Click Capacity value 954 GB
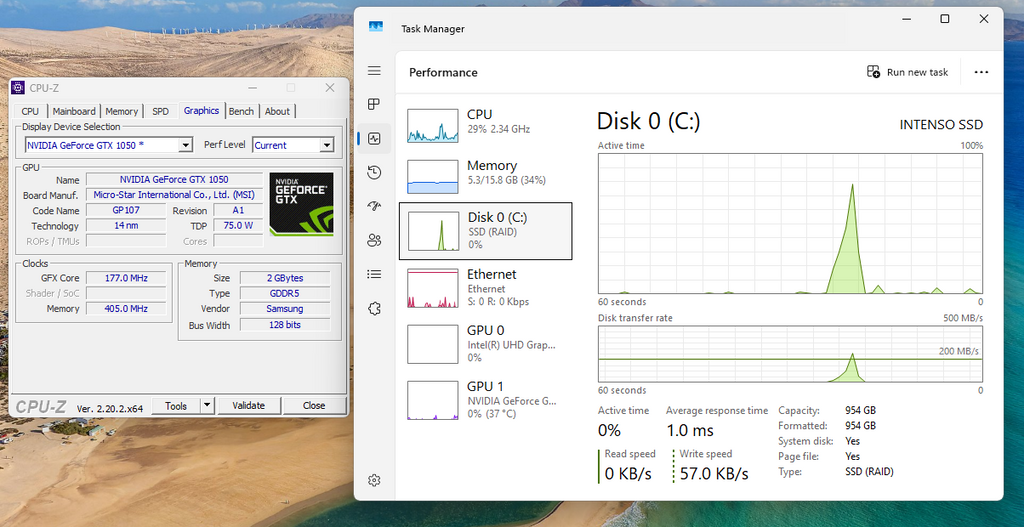This screenshot has width=1024, height=527. [860, 410]
